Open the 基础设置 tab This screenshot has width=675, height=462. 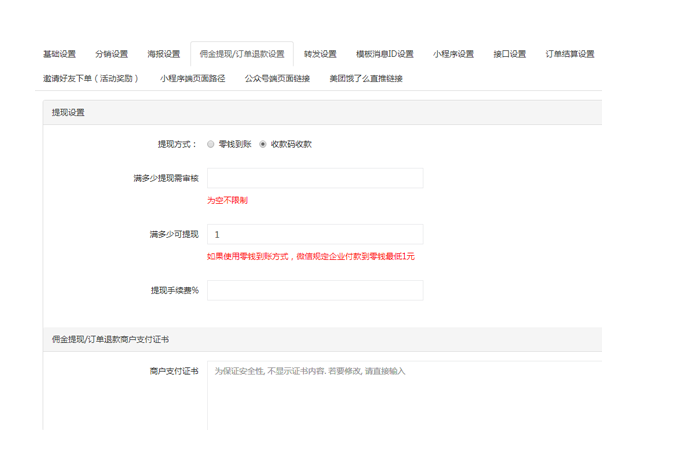pos(59,54)
